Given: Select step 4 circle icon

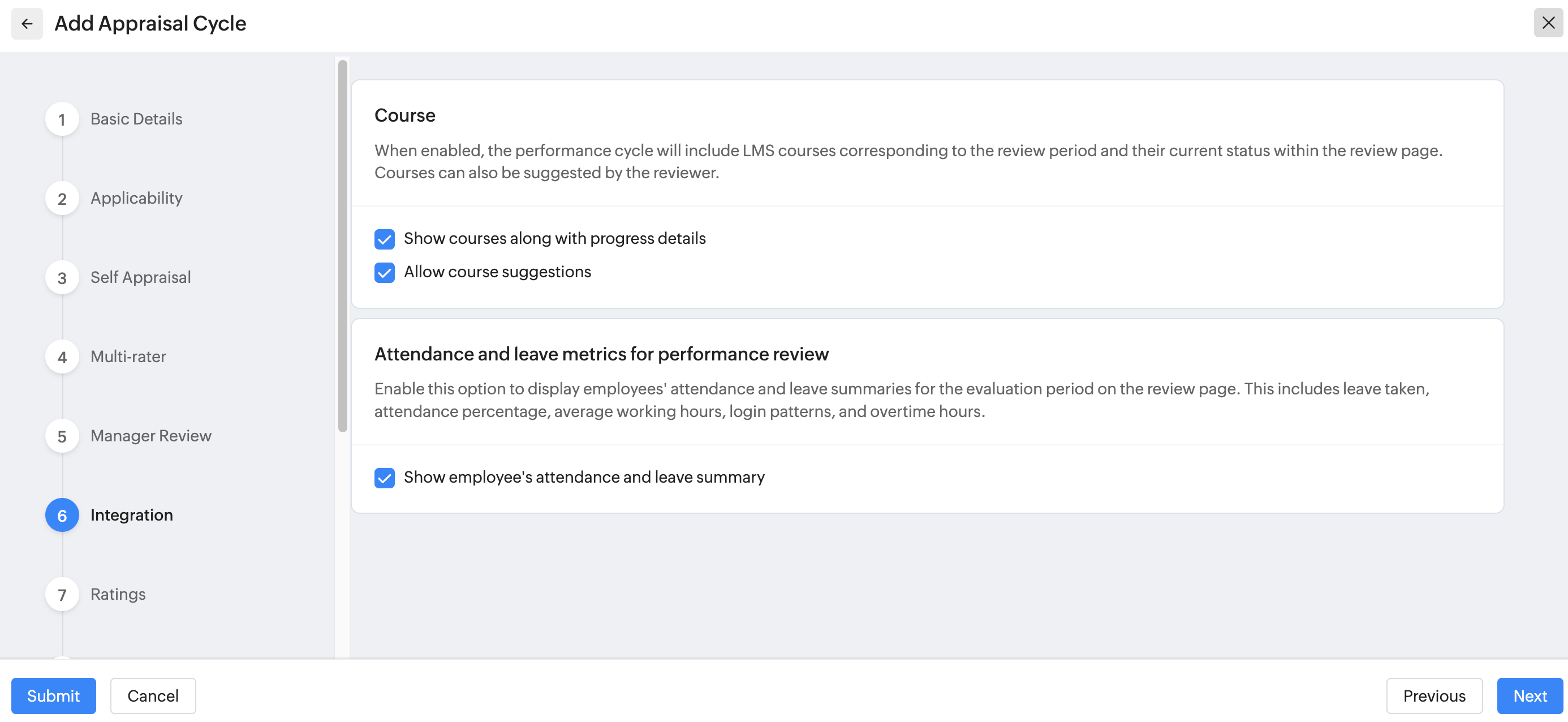Looking at the screenshot, I should pyautogui.click(x=62, y=356).
